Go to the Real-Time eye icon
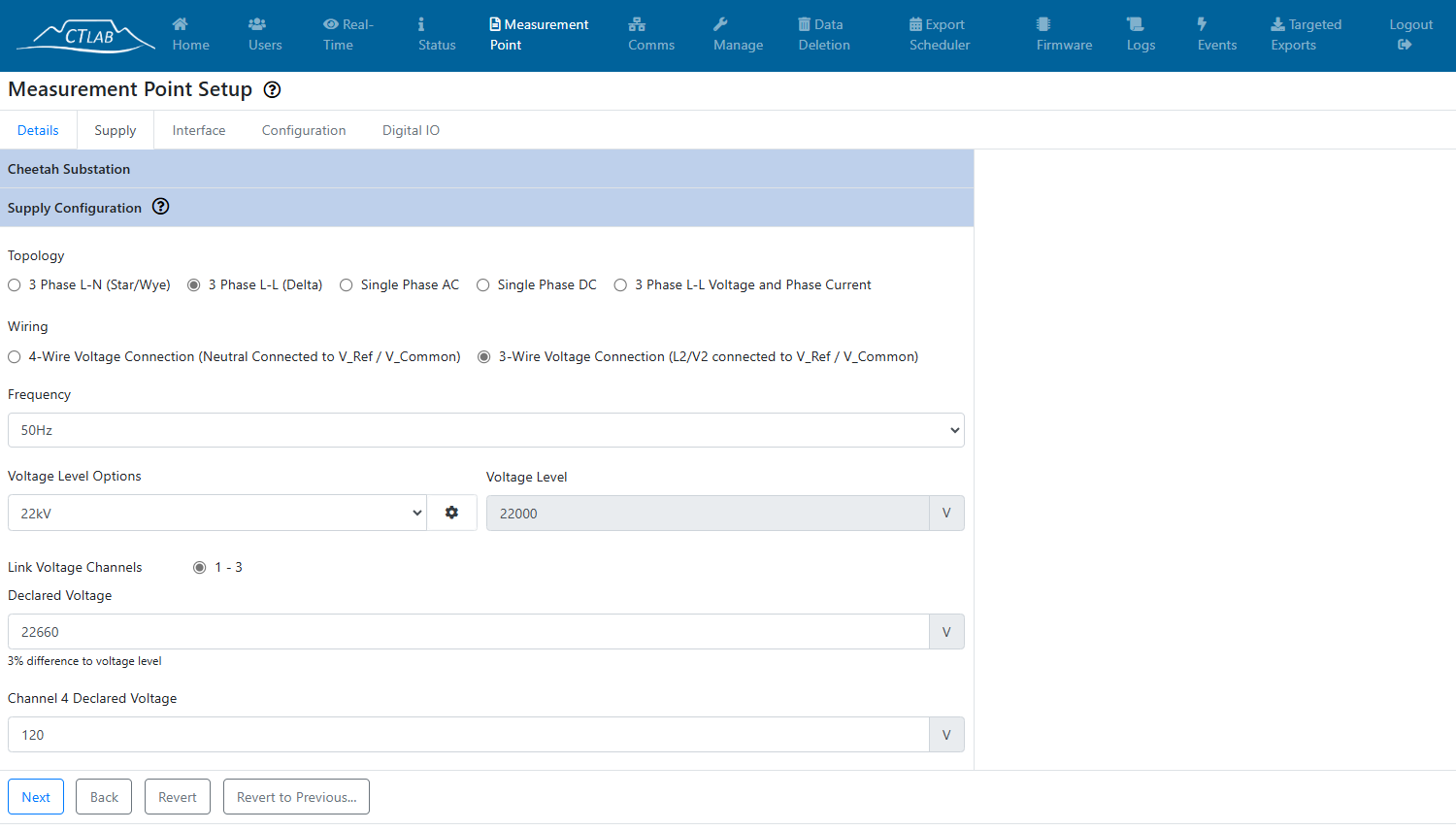The width and height of the screenshot is (1456, 831). tap(331, 24)
